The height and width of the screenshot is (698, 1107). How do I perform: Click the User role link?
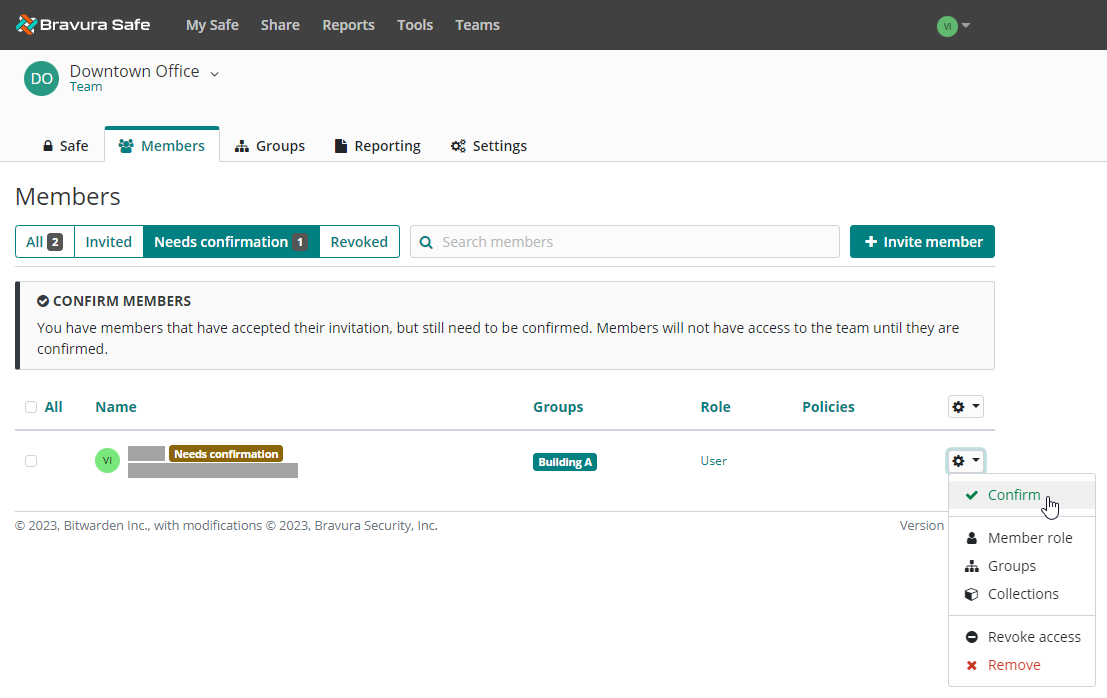tap(714, 461)
